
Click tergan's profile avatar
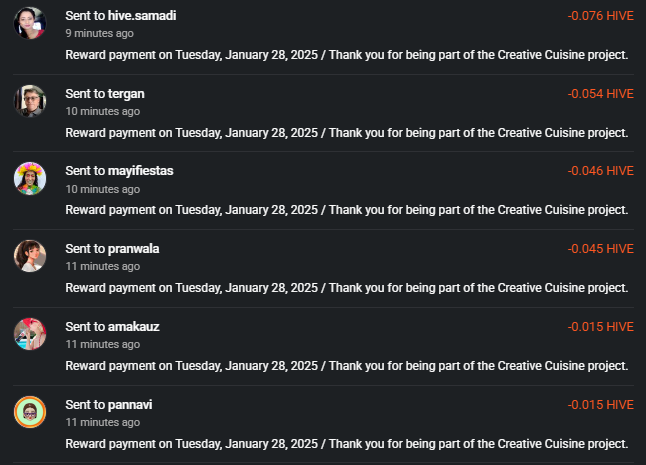(30, 101)
